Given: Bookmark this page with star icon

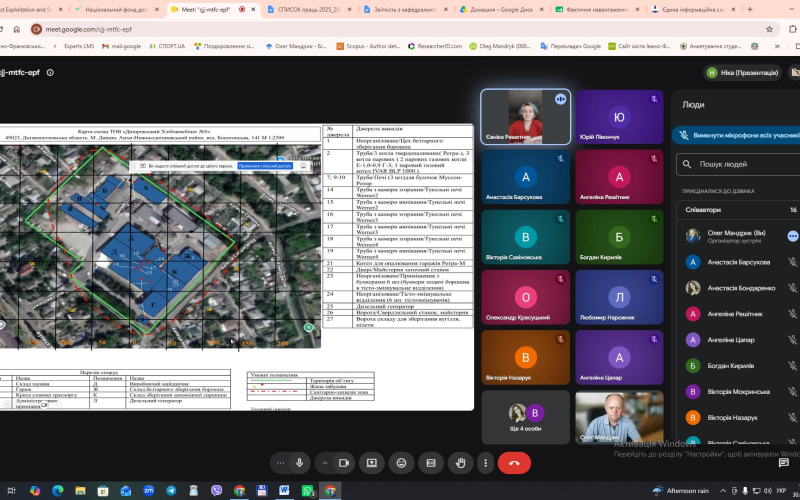Looking at the screenshot, I should coord(769,29).
